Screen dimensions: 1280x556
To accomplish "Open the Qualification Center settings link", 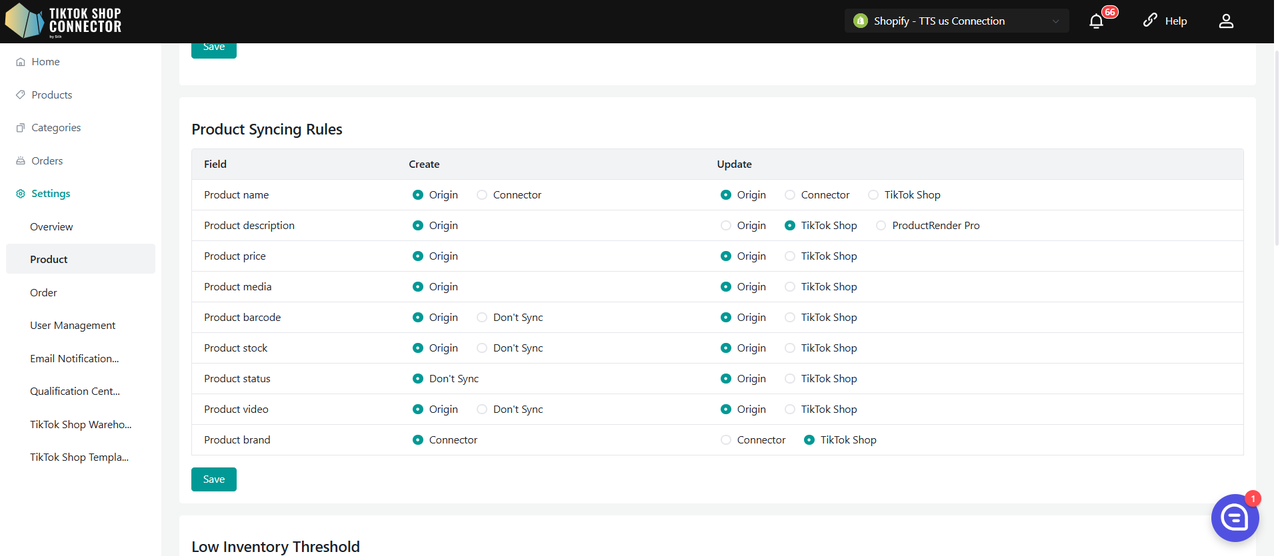I will tap(74, 392).
